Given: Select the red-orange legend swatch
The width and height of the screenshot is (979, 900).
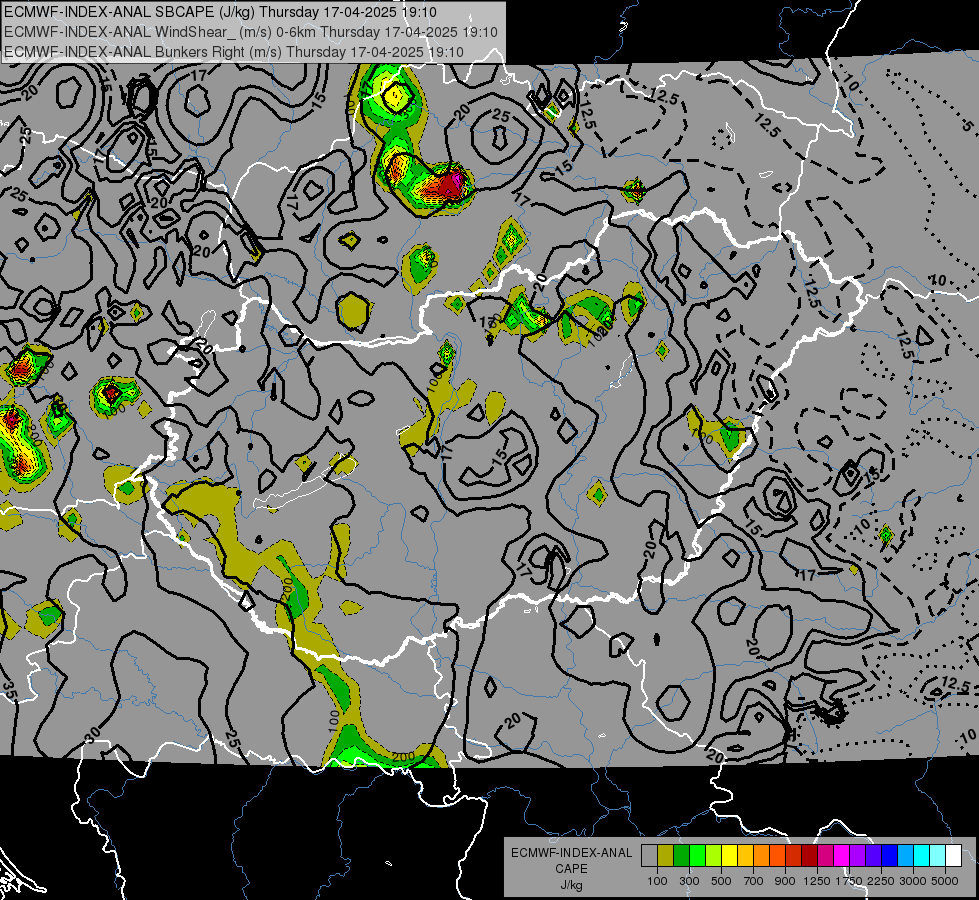Looking at the screenshot, I should pyautogui.click(x=777, y=855).
